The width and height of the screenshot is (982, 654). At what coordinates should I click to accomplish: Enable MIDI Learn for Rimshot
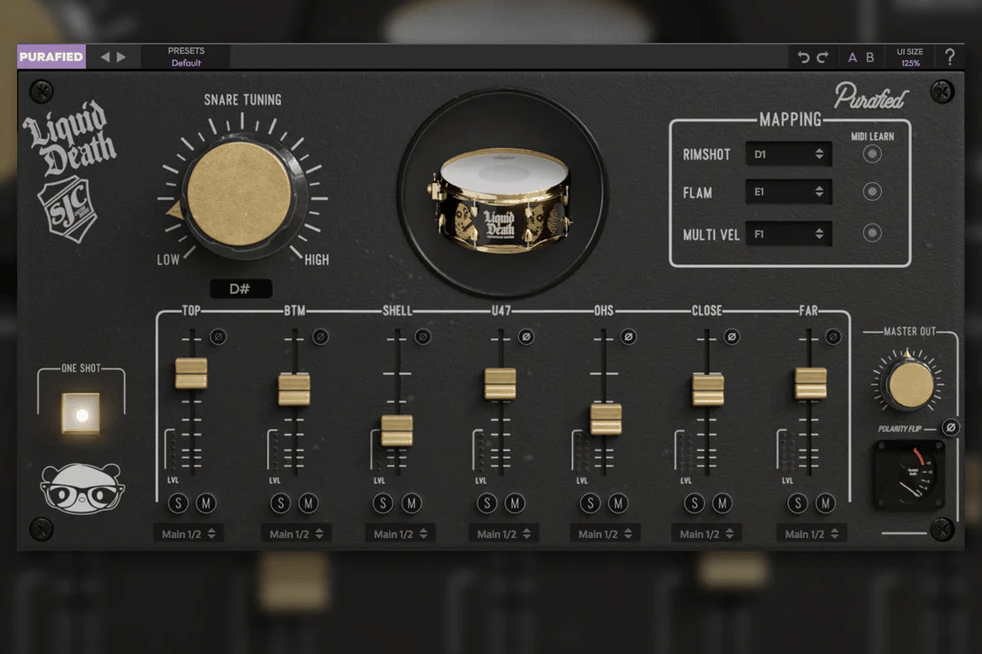pyautogui.click(x=872, y=153)
